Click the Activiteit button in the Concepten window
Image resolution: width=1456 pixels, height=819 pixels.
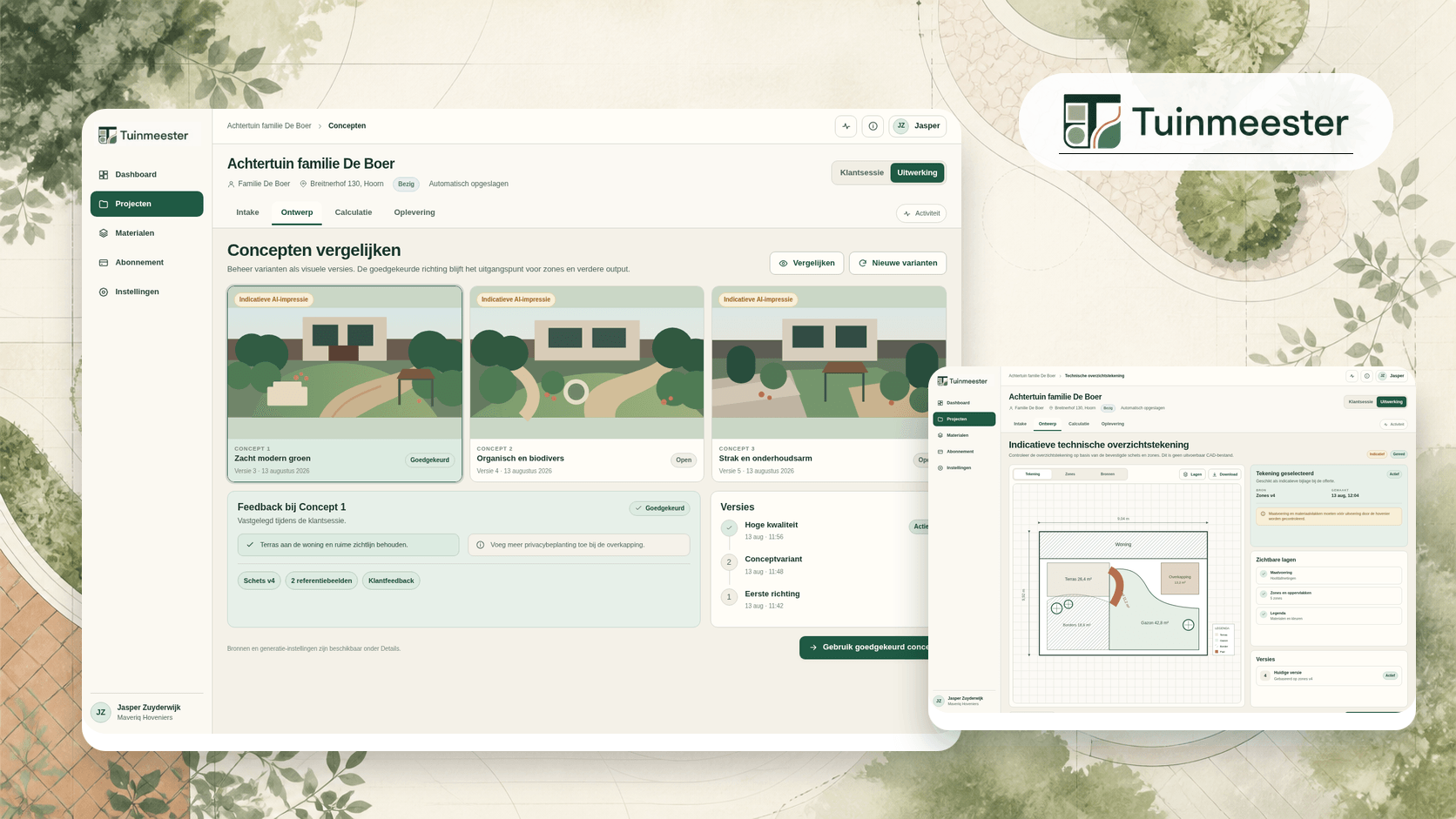click(x=921, y=213)
